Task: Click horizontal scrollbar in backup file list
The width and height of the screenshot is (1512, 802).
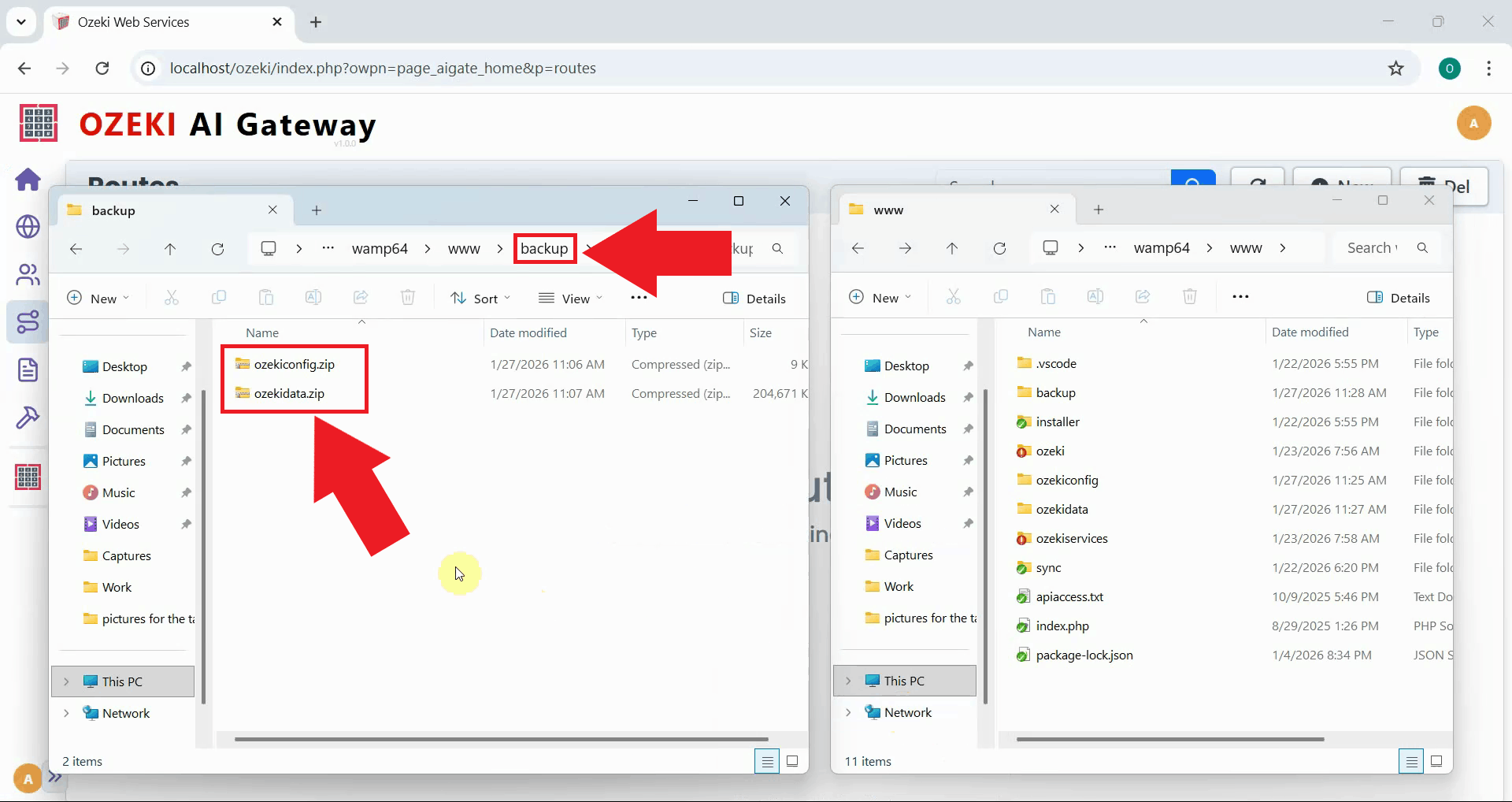Action: (501, 739)
